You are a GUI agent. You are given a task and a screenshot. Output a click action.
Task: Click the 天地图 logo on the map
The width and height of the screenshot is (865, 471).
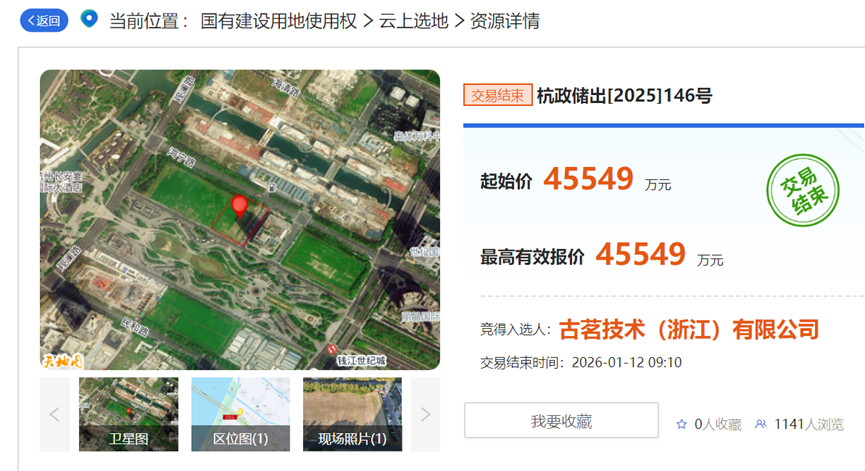click(x=61, y=359)
